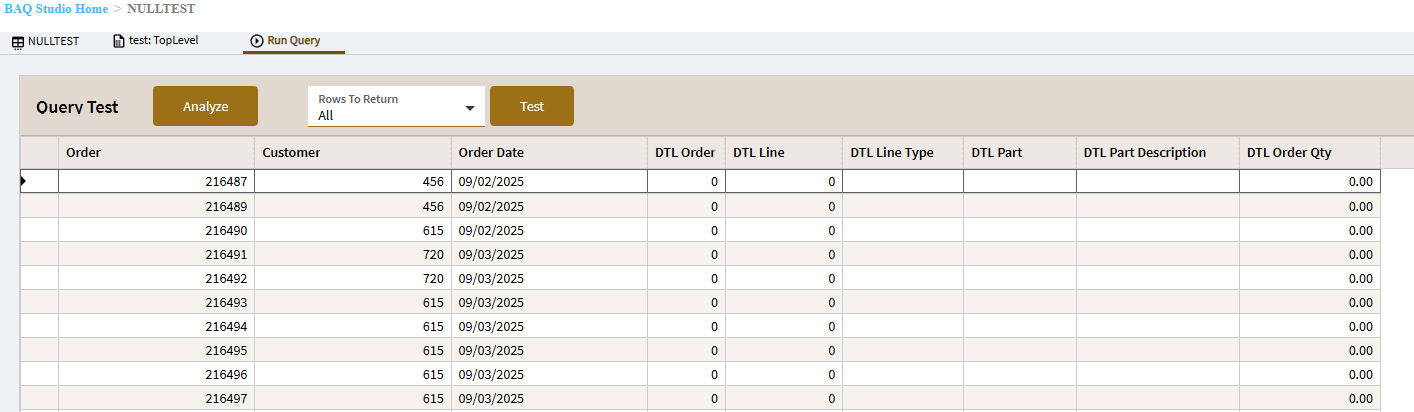1414x412 pixels.
Task: Open the test: TopLevel tab
Action: point(159,41)
